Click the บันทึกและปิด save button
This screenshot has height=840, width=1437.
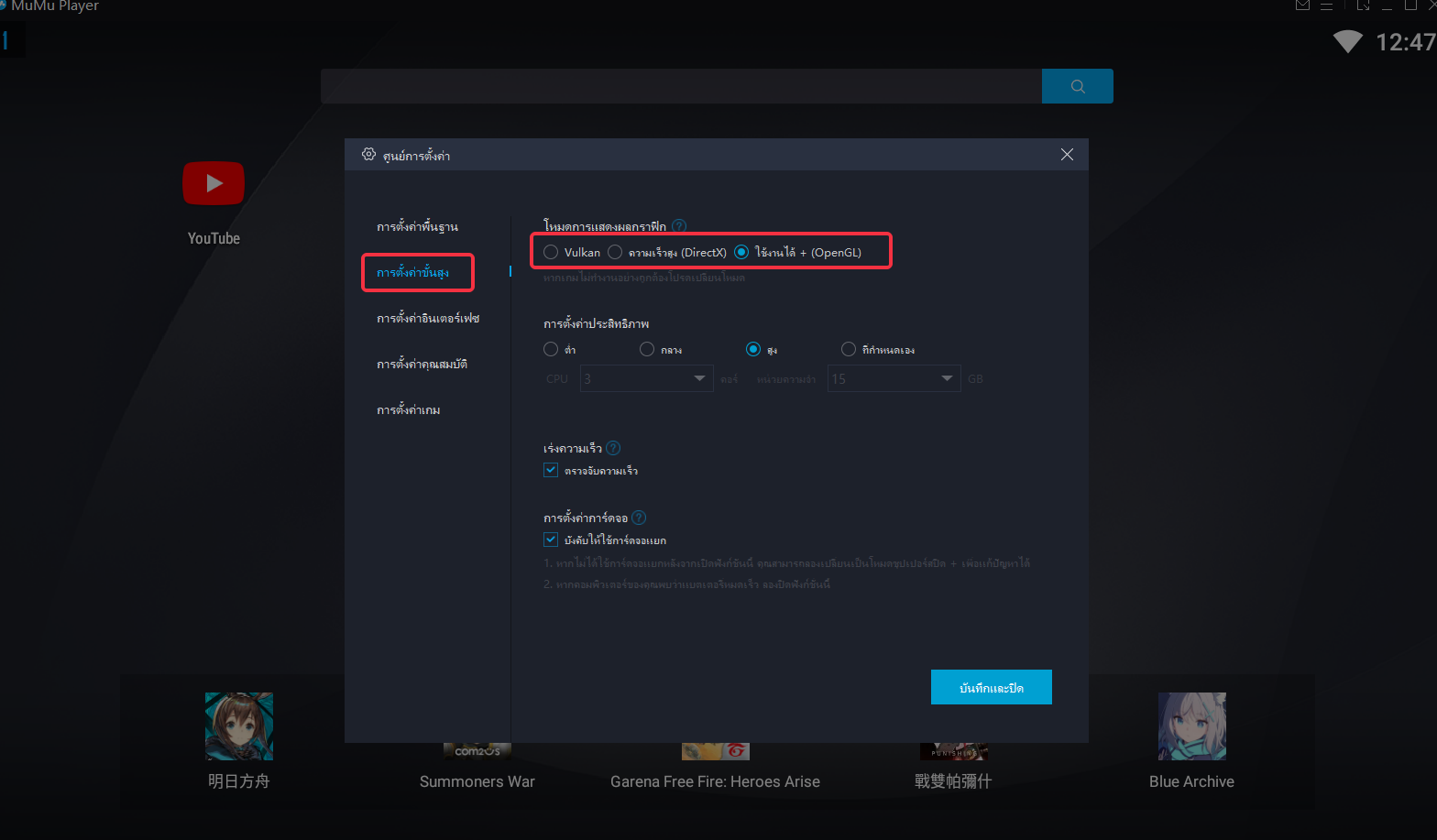(991, 687)
